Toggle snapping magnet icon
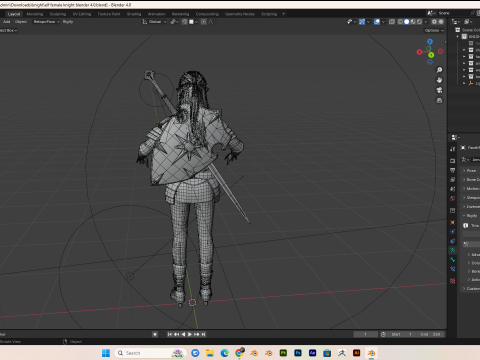Image resolution: width=480 pixels, height=360 pixels. click(184, 22)
